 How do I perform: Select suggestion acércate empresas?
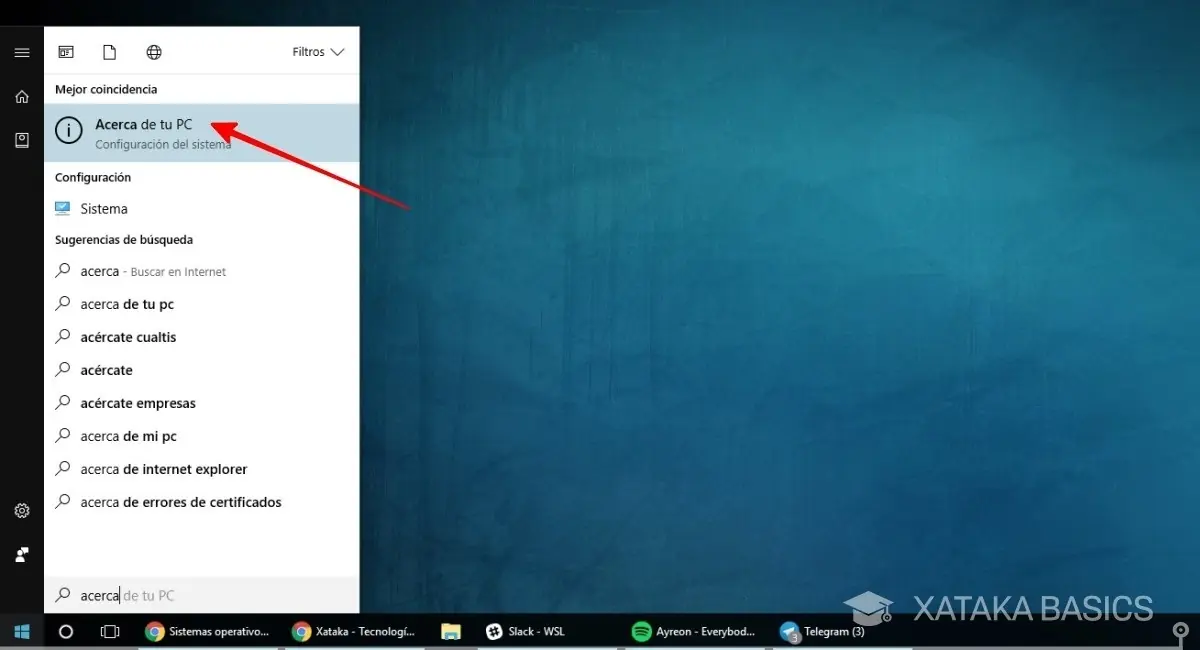click(x=202, y=403)
